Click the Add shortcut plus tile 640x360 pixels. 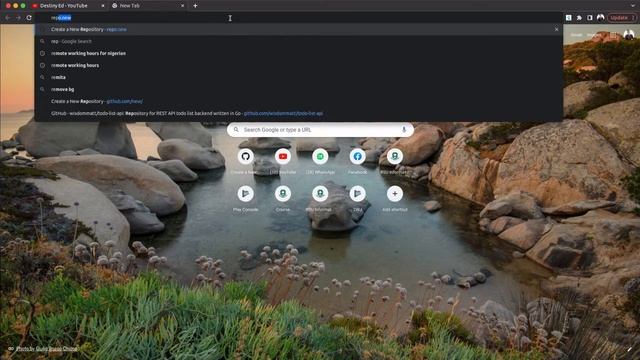[395, 194]
